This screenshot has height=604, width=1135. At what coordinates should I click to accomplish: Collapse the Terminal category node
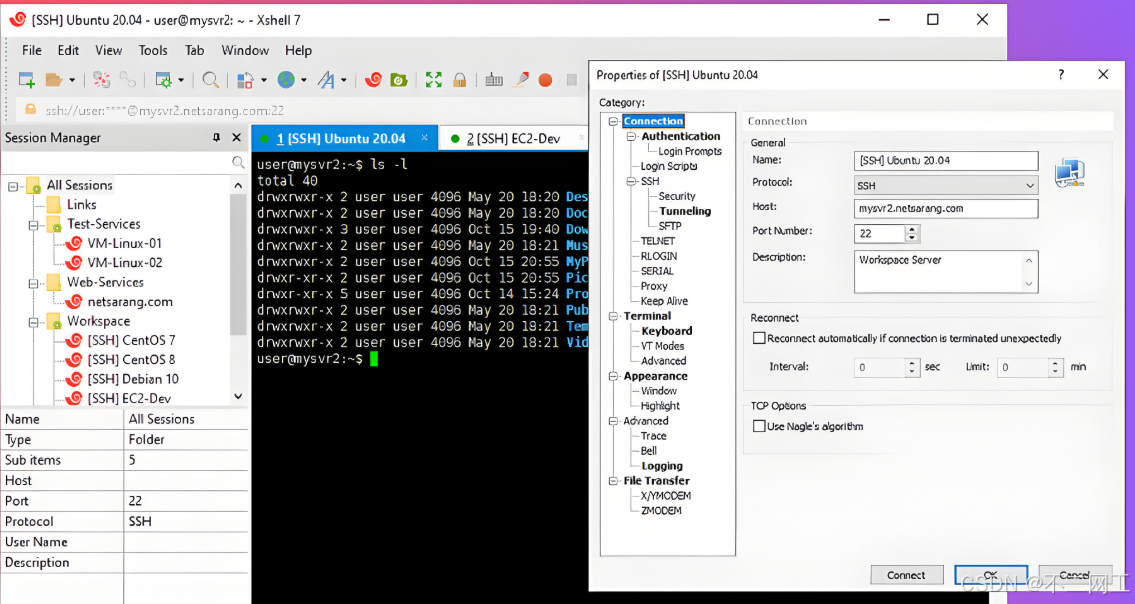point(613,316)
